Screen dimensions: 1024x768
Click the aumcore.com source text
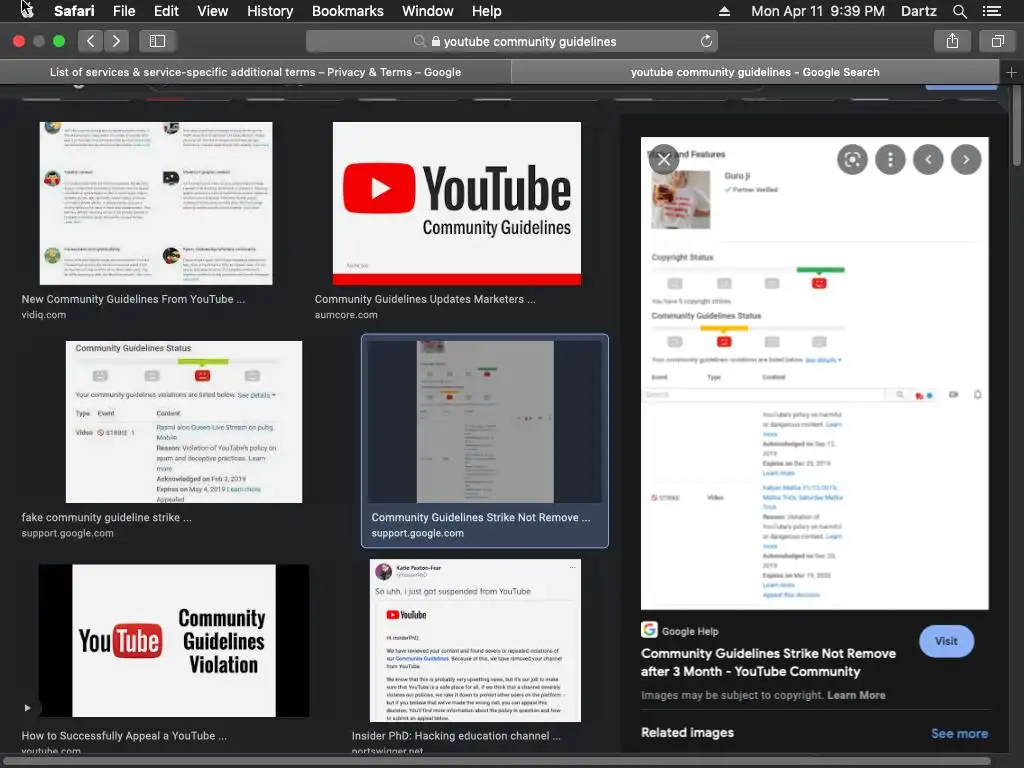coord(345,315)
